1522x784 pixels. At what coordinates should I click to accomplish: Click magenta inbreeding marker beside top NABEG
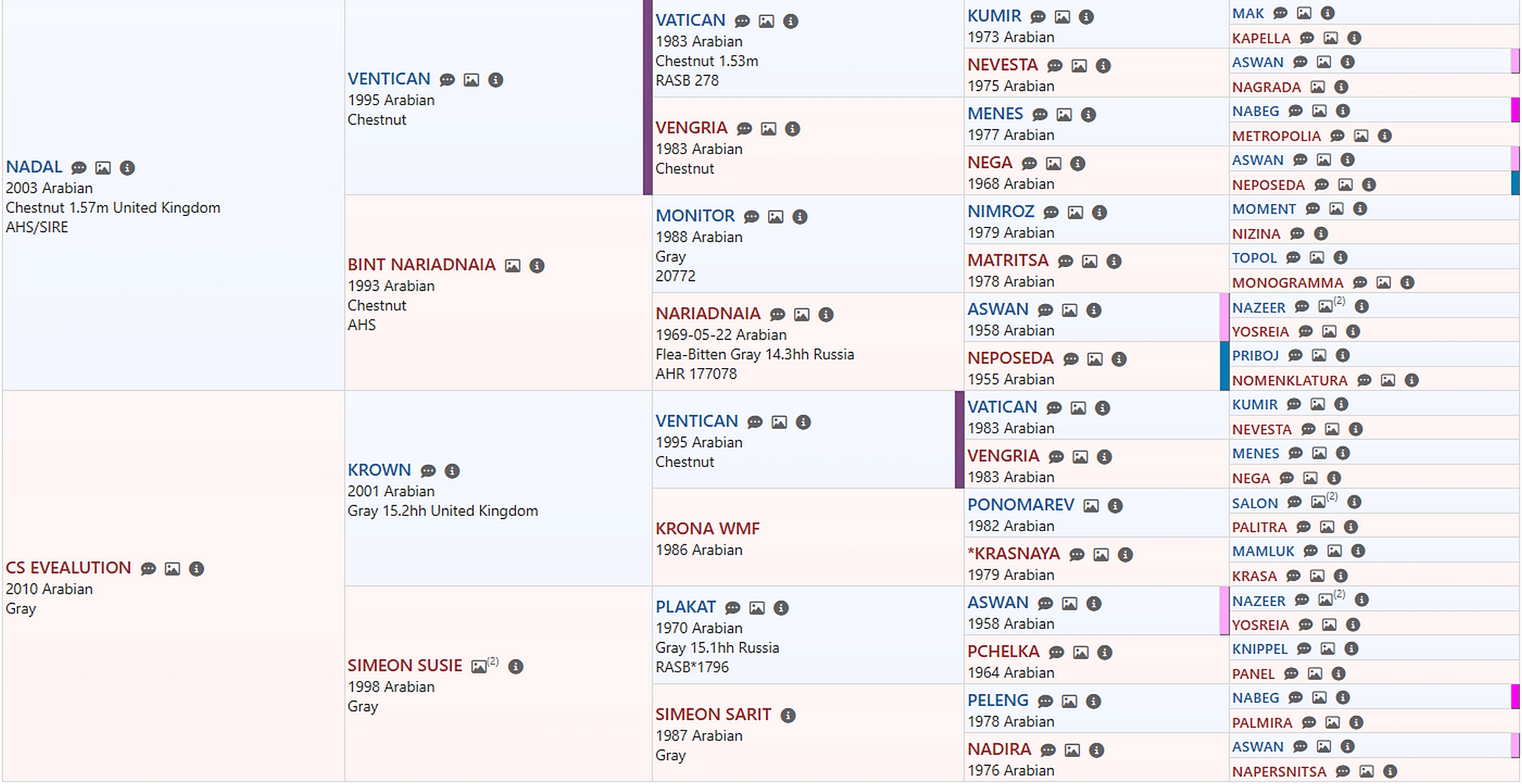click(x=1515, y=110)
